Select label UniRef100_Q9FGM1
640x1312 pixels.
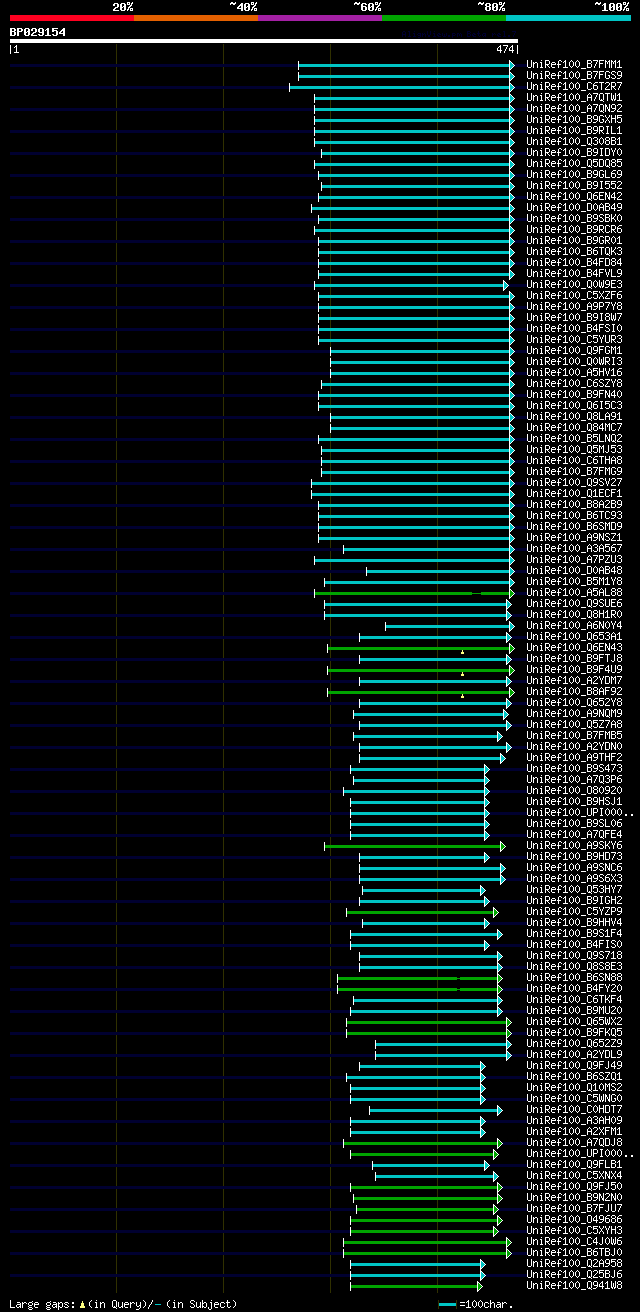pos(574,350)
